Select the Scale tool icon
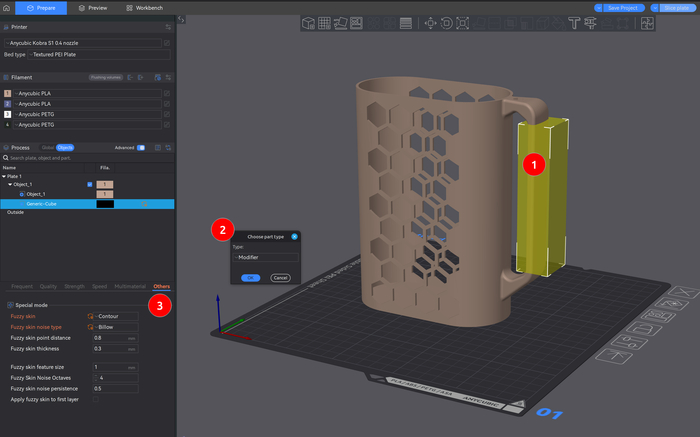This screenshot has height=437, width=700. click(463, 23)
